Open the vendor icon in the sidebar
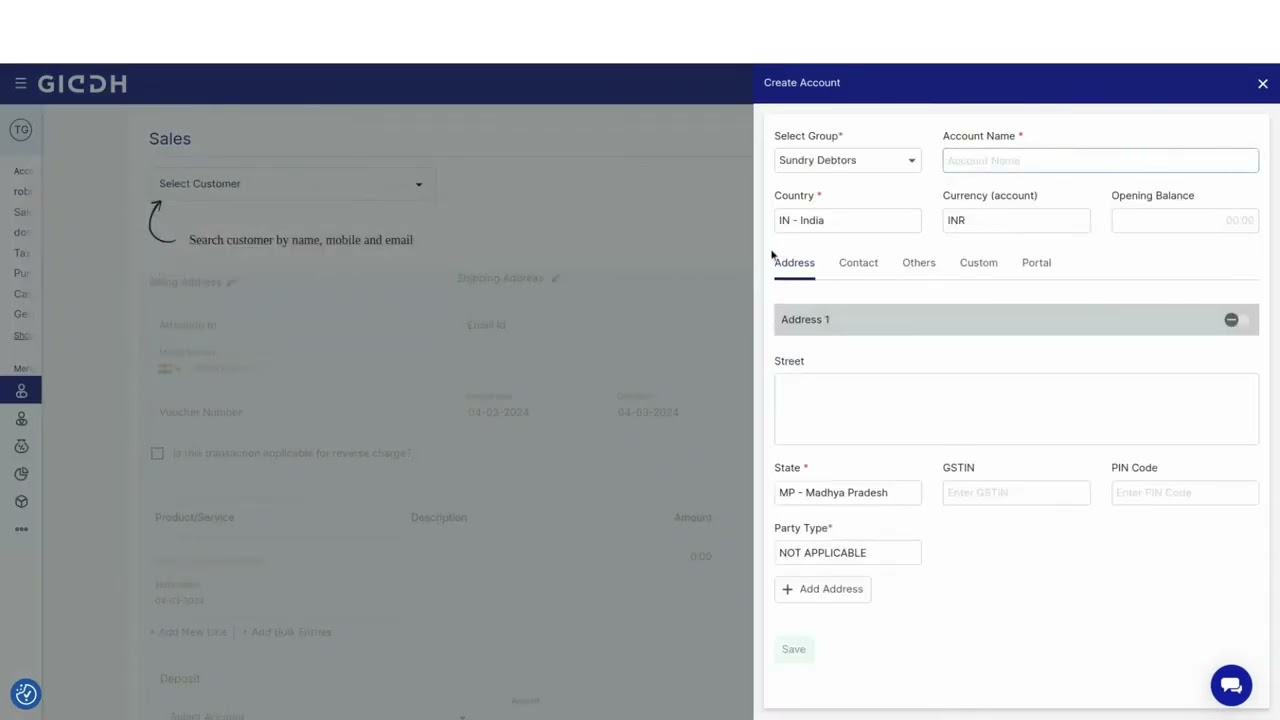This screenshot has width=1280, height=720. (x=21, y=419)
